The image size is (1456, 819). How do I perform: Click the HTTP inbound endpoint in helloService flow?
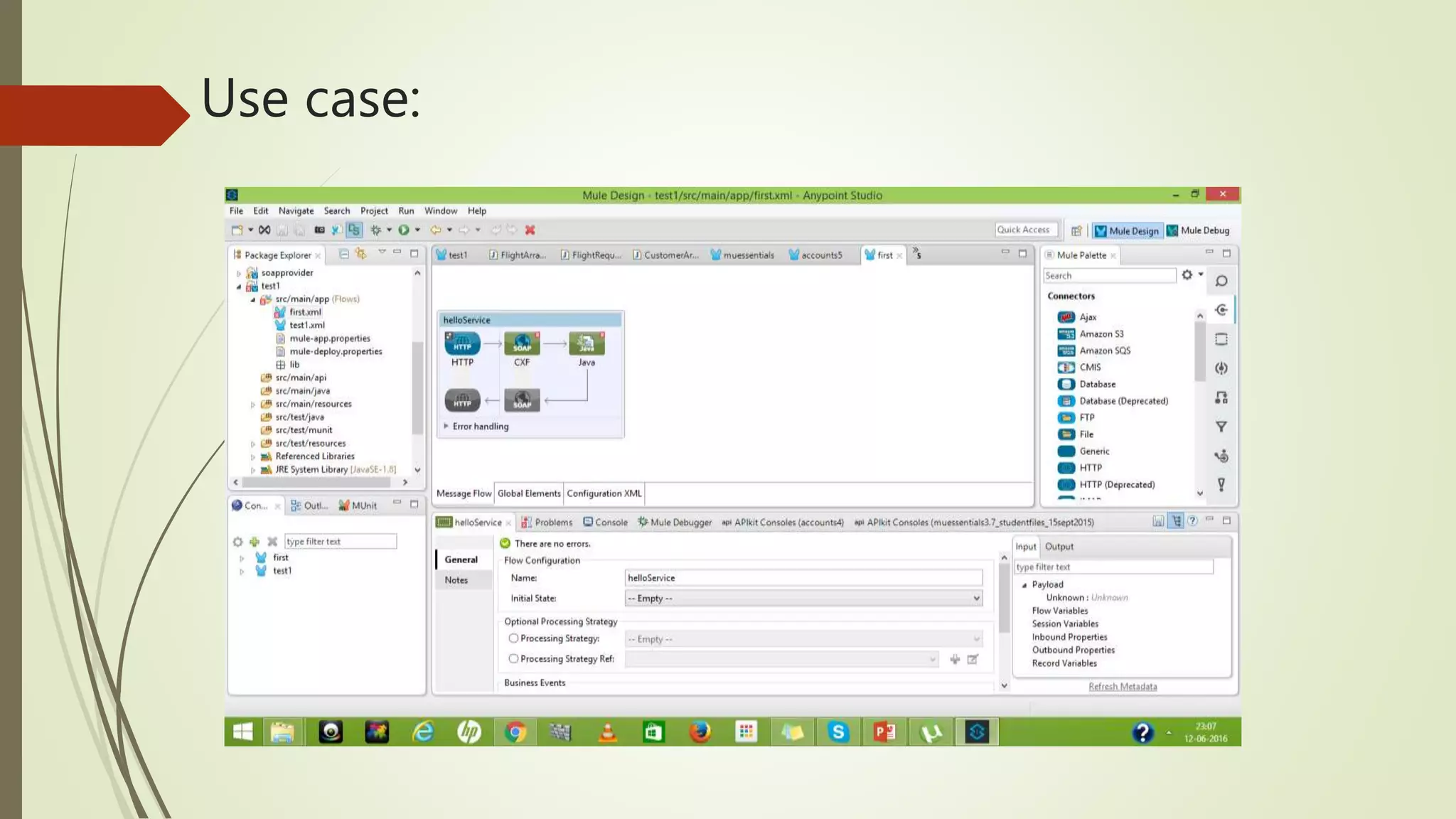coord(462,344)
